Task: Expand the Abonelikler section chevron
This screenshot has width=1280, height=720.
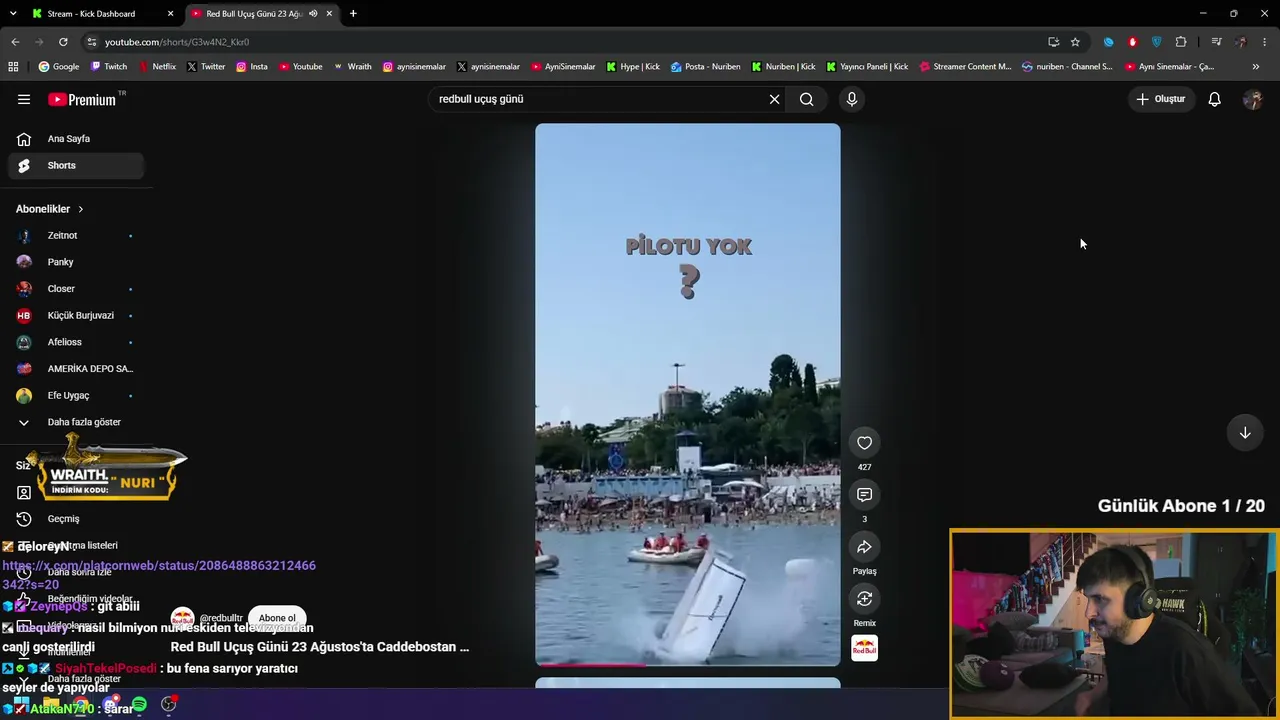Action: (81, 209)
